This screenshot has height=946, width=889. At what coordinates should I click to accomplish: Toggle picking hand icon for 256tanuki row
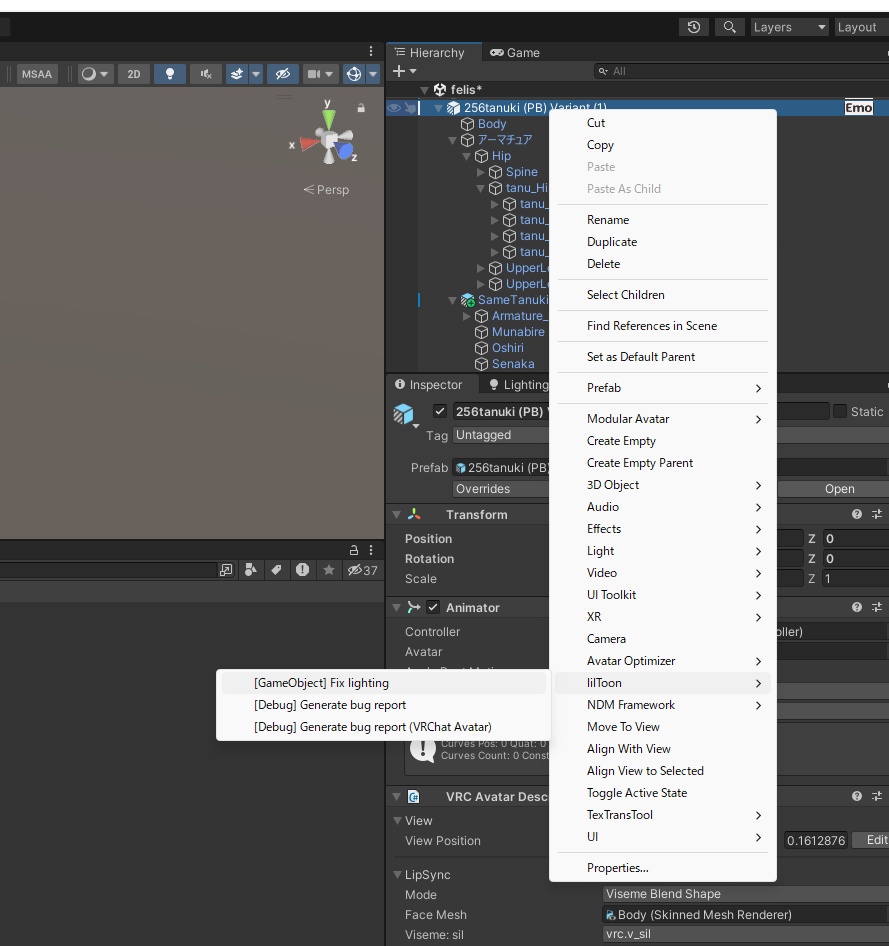pyautogui.click(x=410, y=107)
